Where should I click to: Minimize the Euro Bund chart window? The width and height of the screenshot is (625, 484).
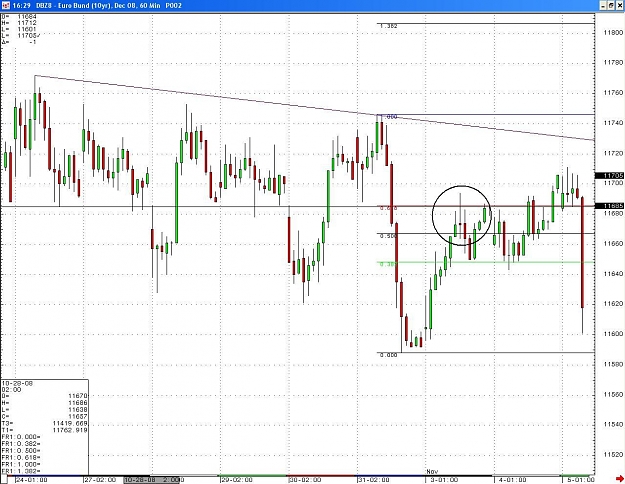coord(603,5)
